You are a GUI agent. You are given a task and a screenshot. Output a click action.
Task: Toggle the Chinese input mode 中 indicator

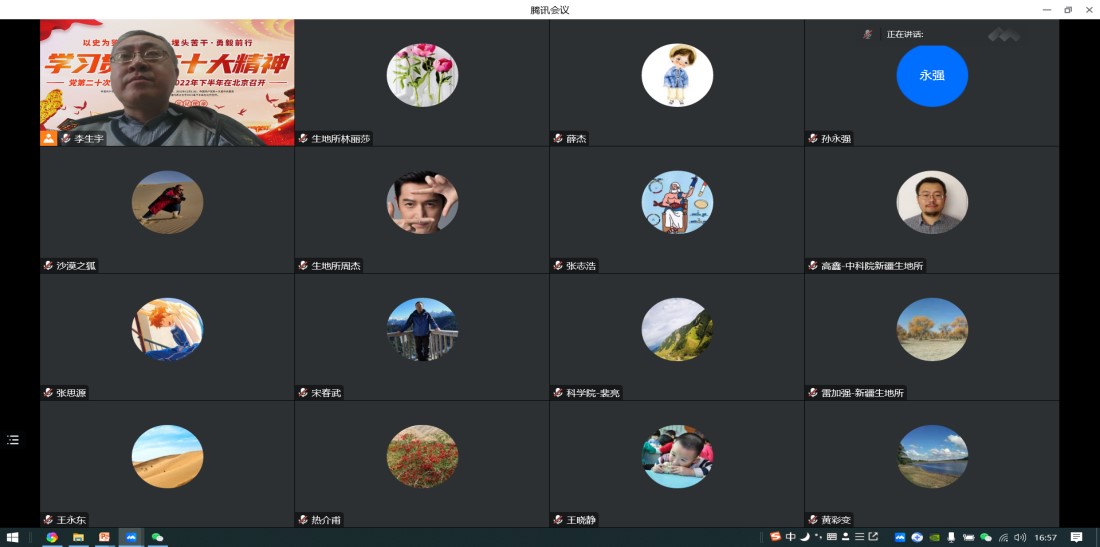790,537
